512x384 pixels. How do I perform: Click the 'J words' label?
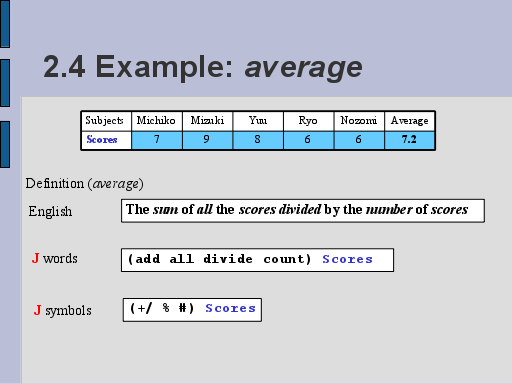(55, 258)
